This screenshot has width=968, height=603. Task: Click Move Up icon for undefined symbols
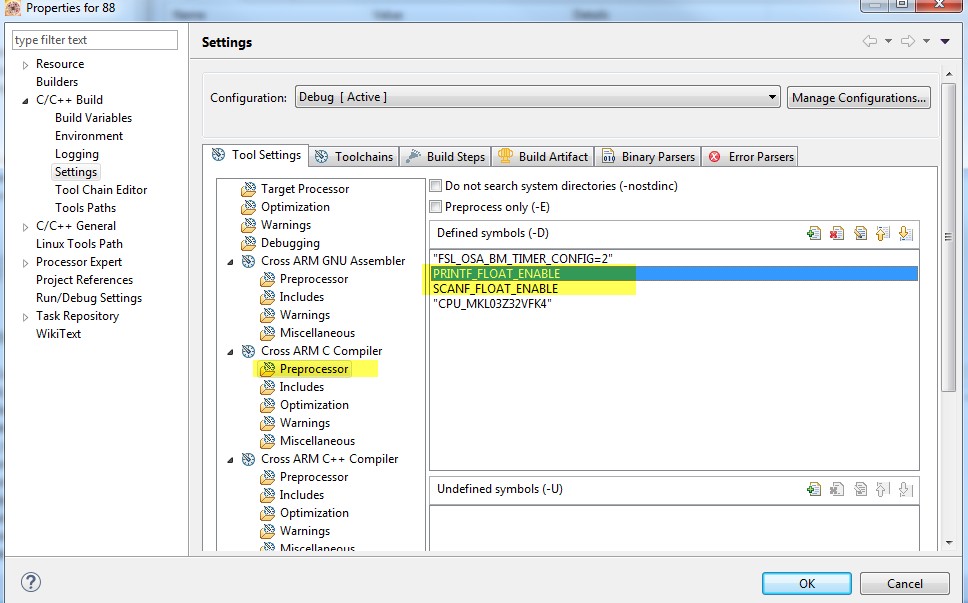(883, 489)
